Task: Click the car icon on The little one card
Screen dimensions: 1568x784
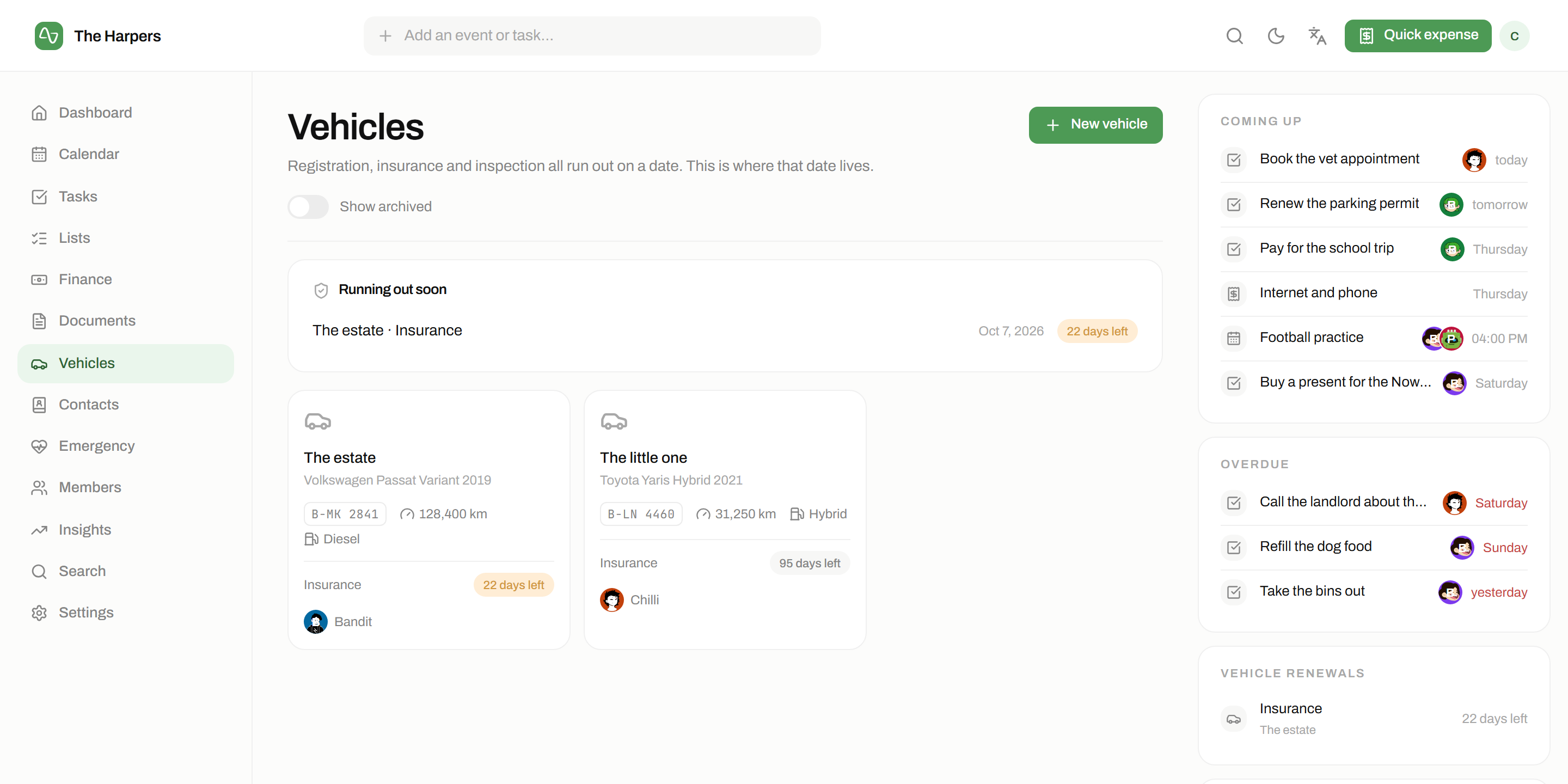Action: coord(614,421)
